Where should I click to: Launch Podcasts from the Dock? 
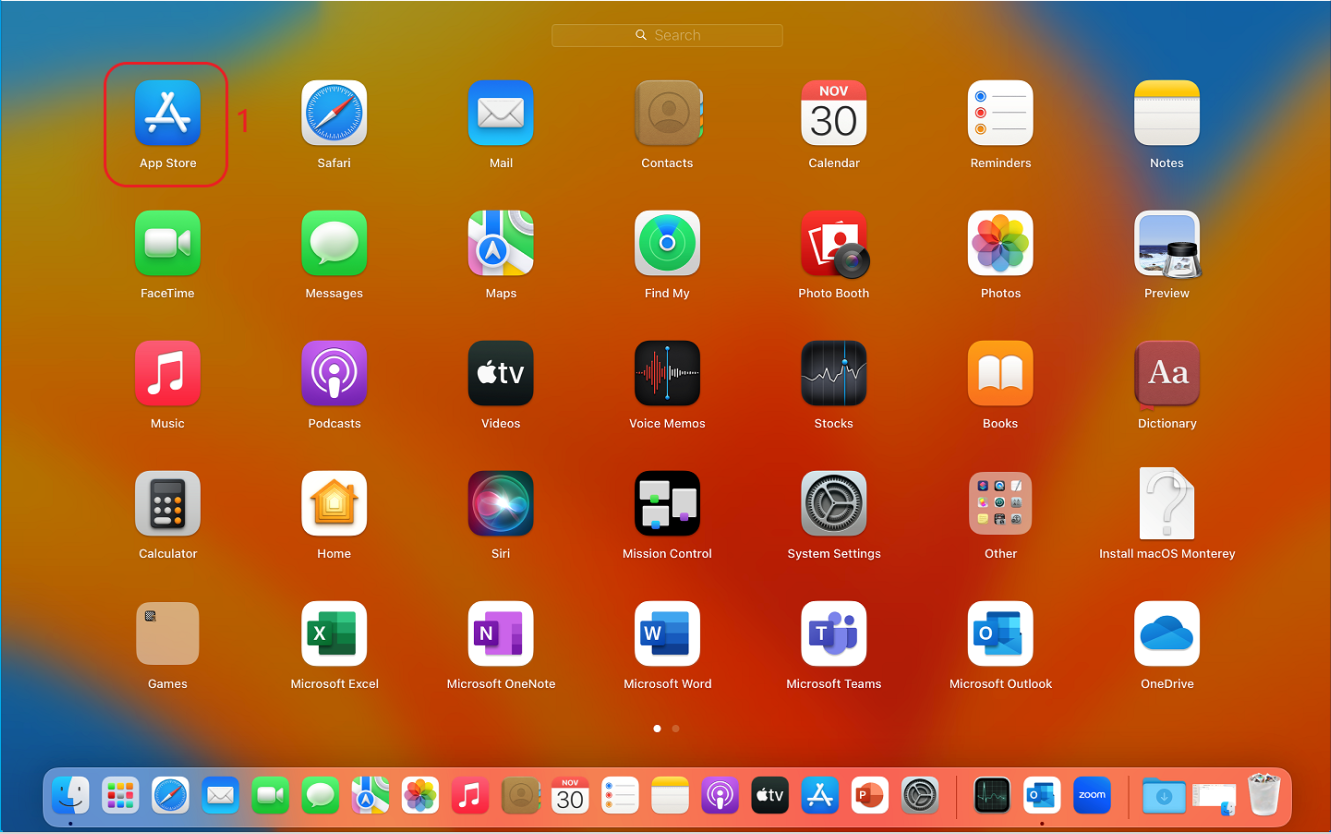click(x=720, y=796)
